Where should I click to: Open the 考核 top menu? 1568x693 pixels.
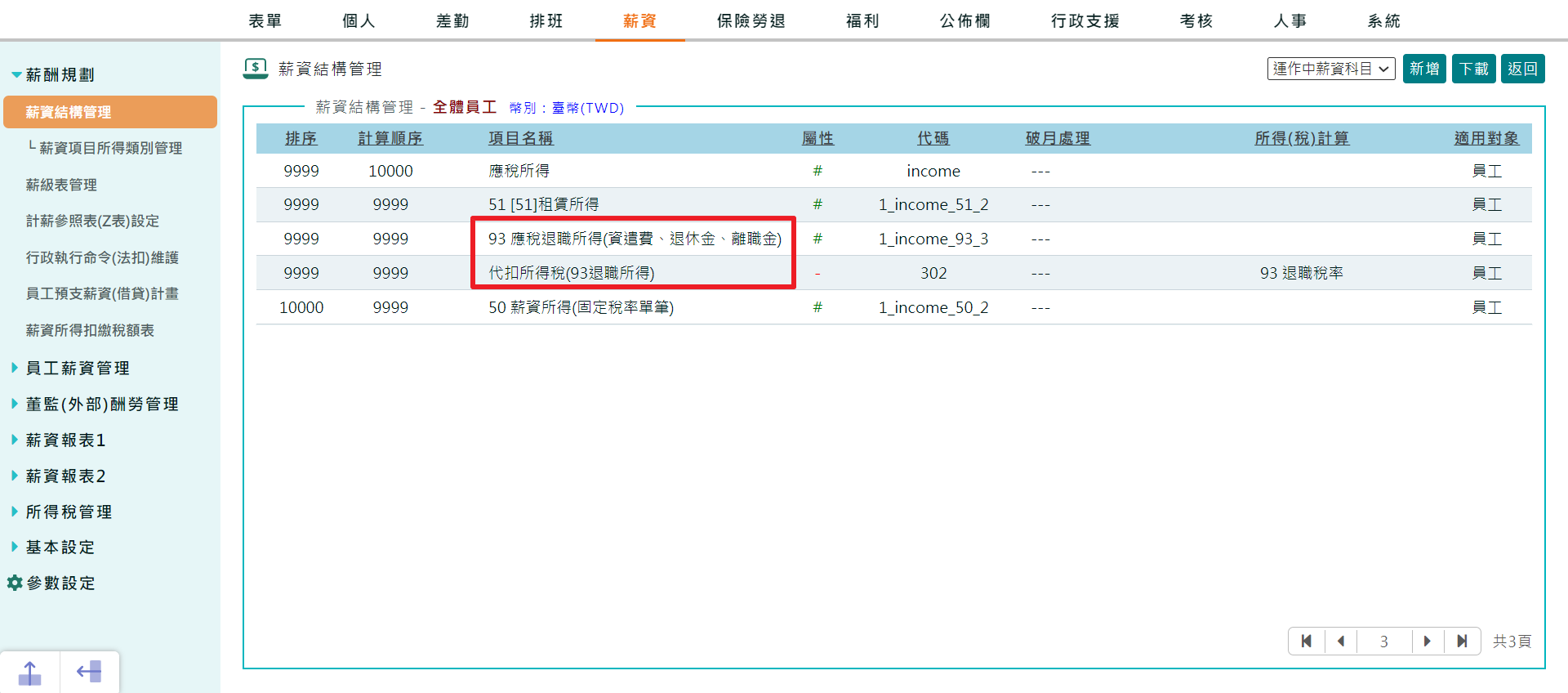coord(1196,20)
